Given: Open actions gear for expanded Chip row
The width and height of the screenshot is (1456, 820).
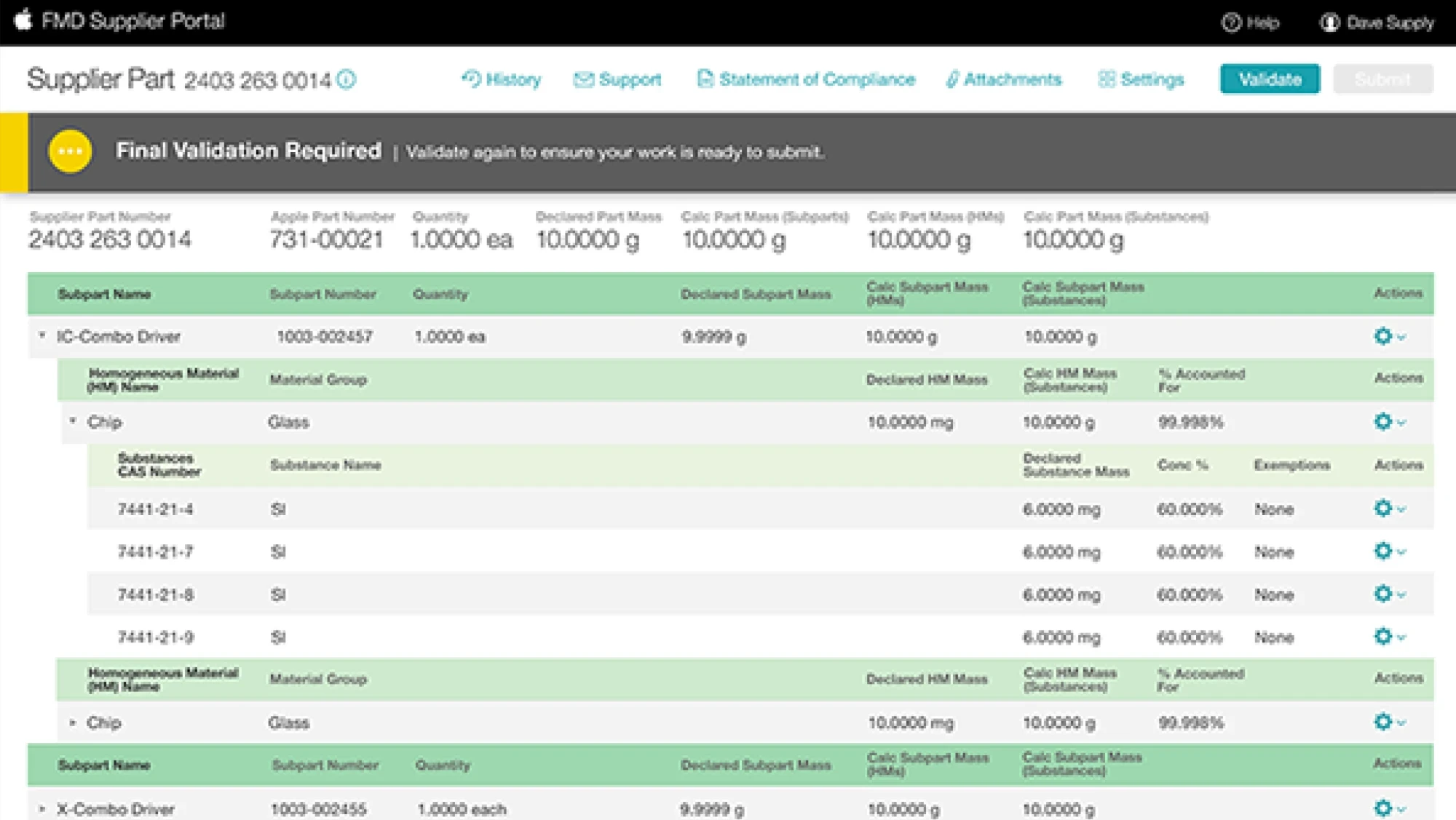Looking at the screenshot, I should [x=1390, y=421].
